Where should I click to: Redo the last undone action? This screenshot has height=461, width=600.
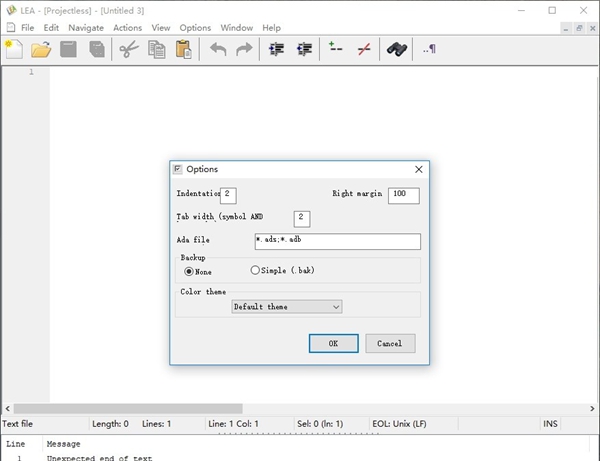[x=244, y=49]
